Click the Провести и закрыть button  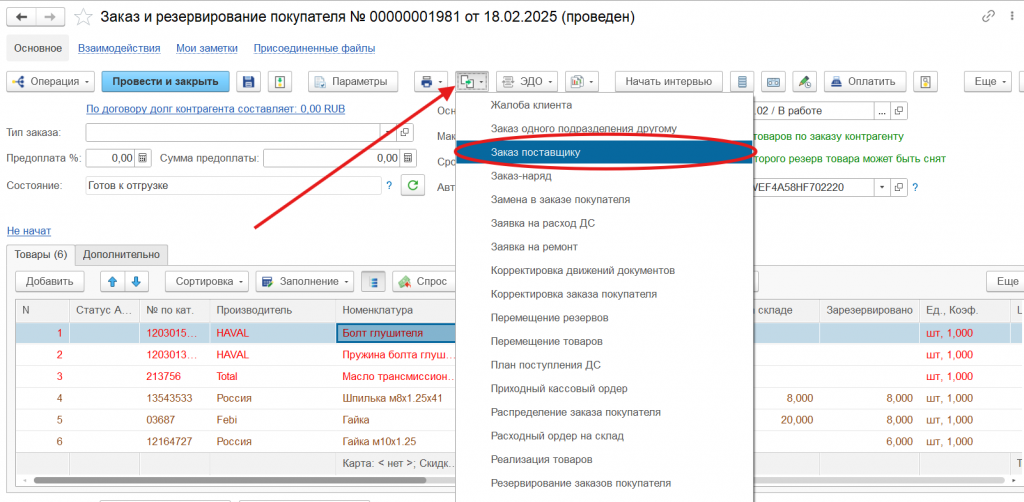click(x=165, y=81)
